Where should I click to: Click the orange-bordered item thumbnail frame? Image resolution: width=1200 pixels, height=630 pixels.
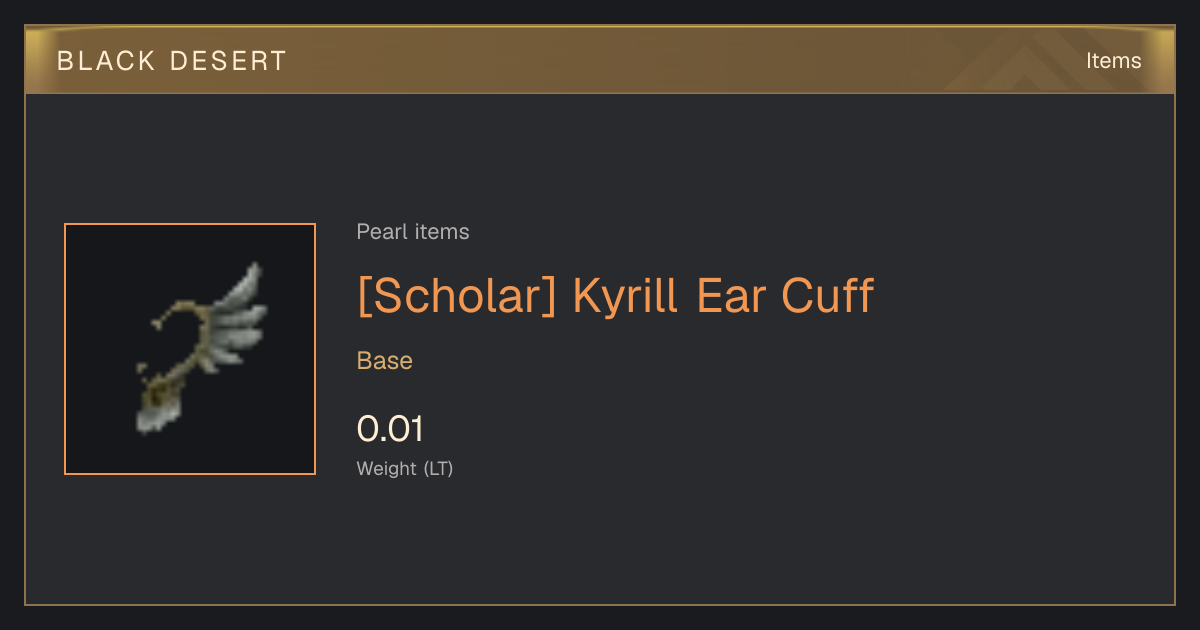190,349
